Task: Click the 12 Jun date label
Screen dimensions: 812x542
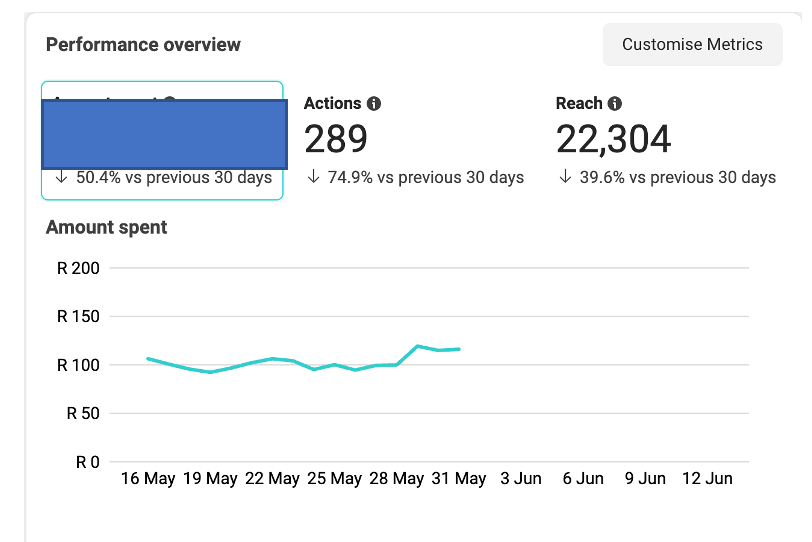Action: [707, 478]
